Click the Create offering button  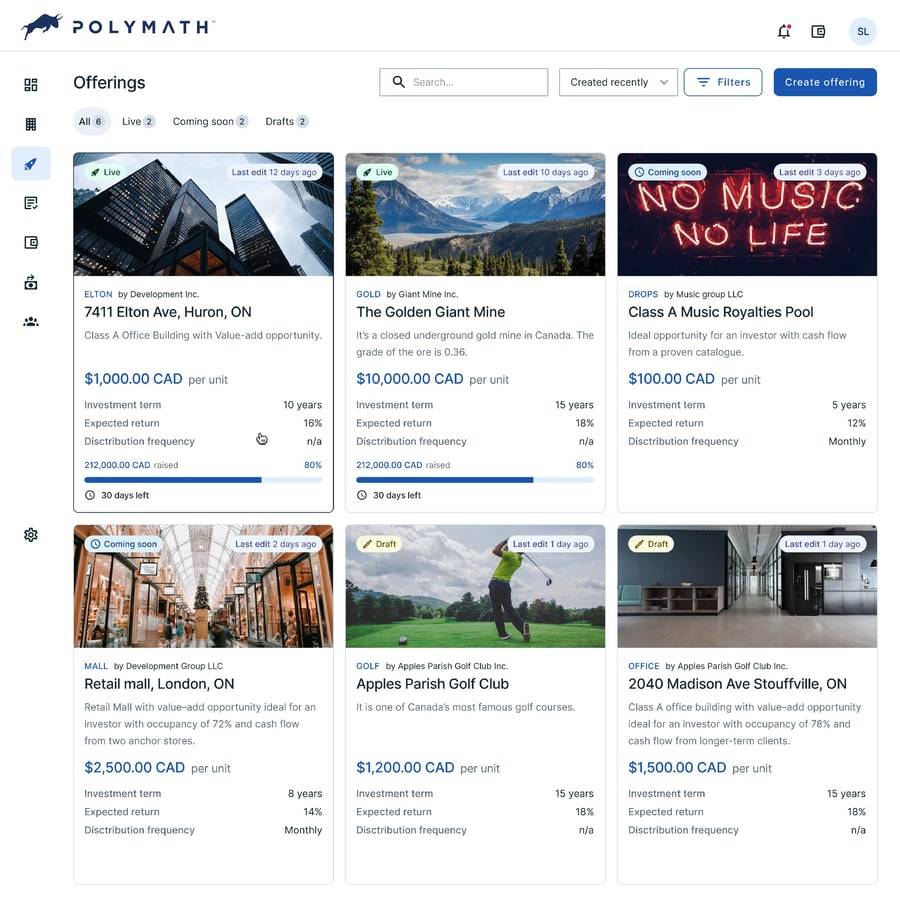point(825,82)
